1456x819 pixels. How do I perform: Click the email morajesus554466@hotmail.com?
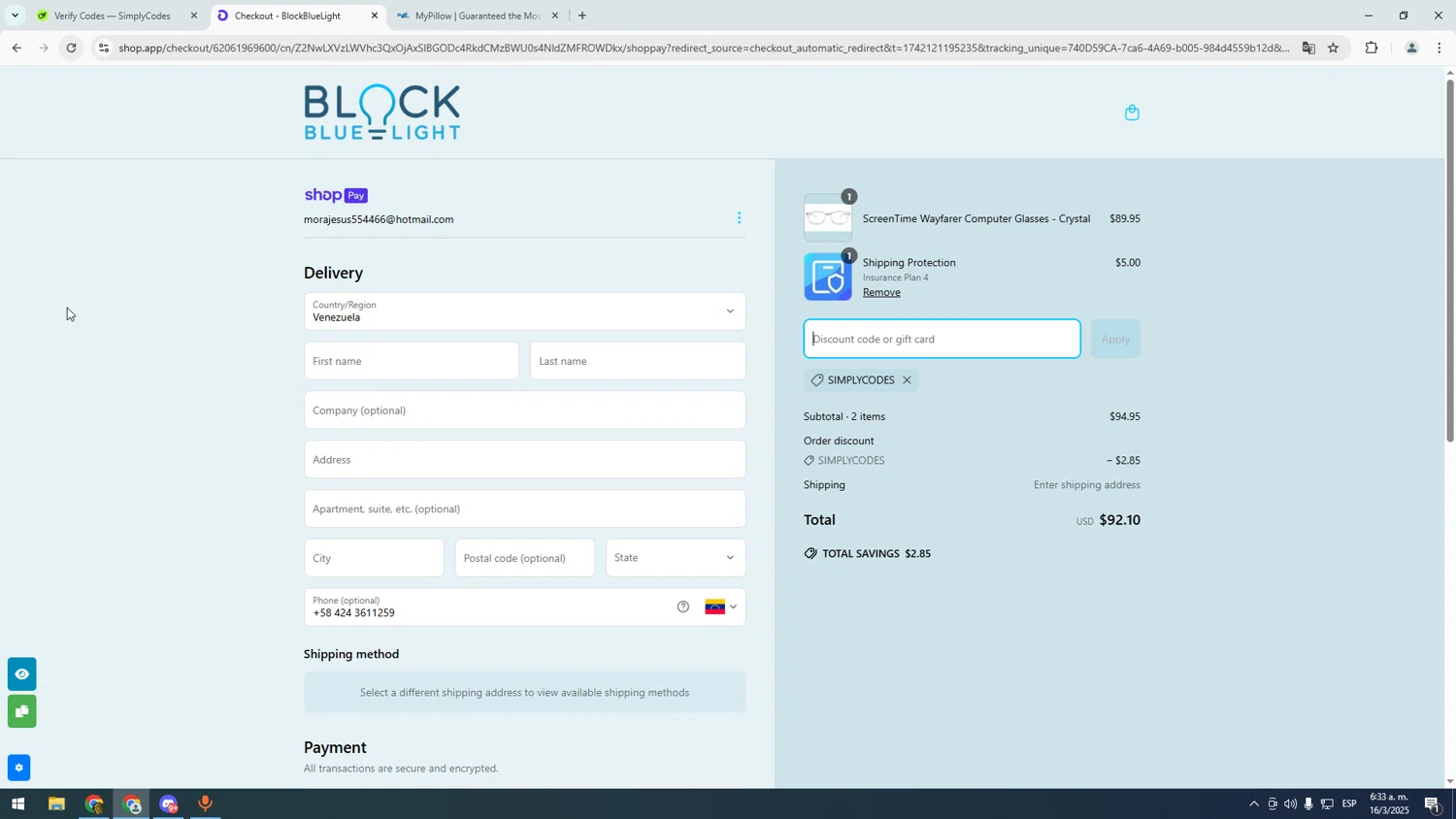tap(379, 220)
